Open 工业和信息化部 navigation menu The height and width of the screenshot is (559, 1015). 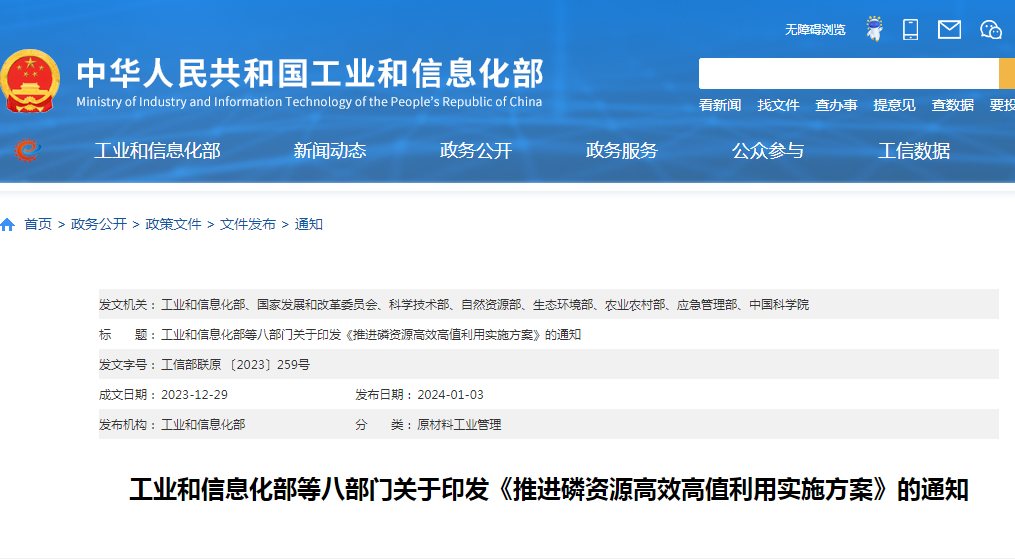pyautogui.click(x=157, y=151)
